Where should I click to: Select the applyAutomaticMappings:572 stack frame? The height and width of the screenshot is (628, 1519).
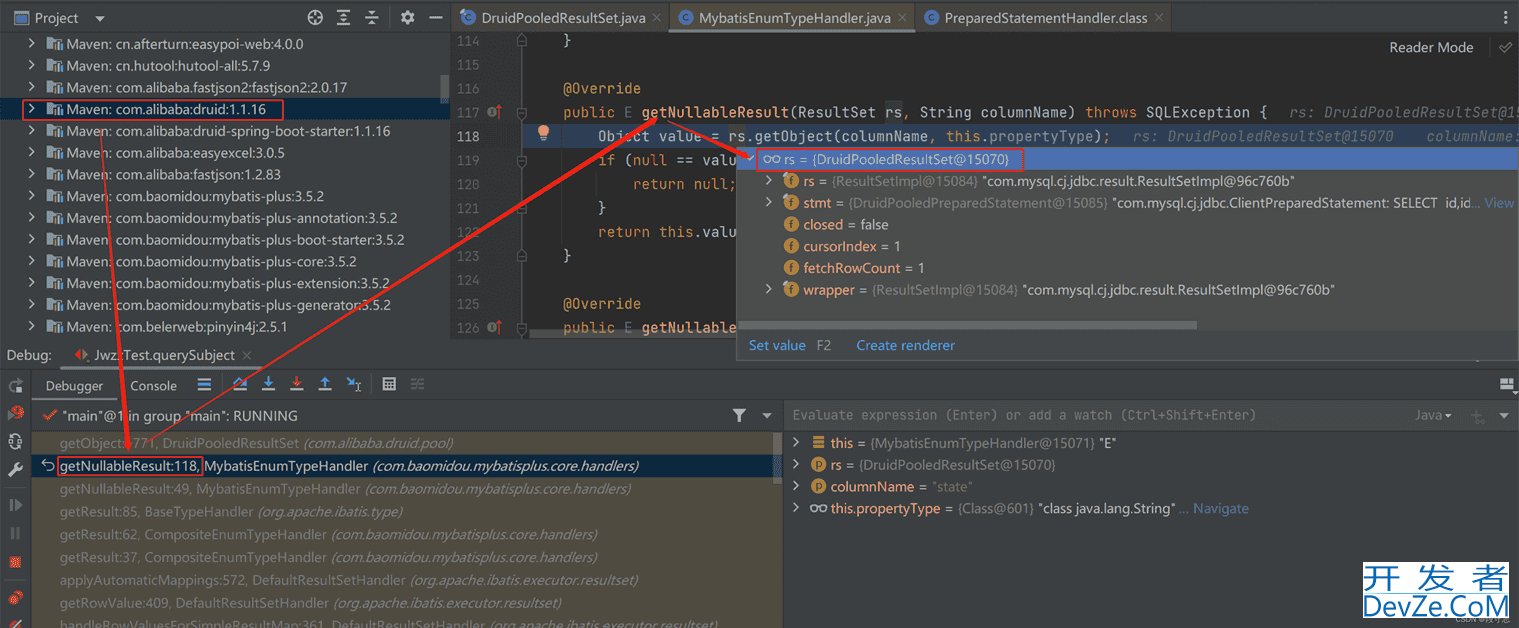pyautogui.click(x=403, y=581)
